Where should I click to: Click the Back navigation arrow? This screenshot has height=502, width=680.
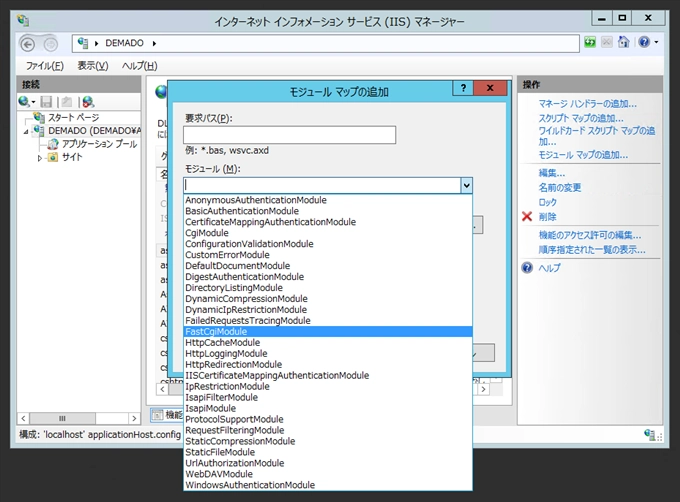[28, 44]
